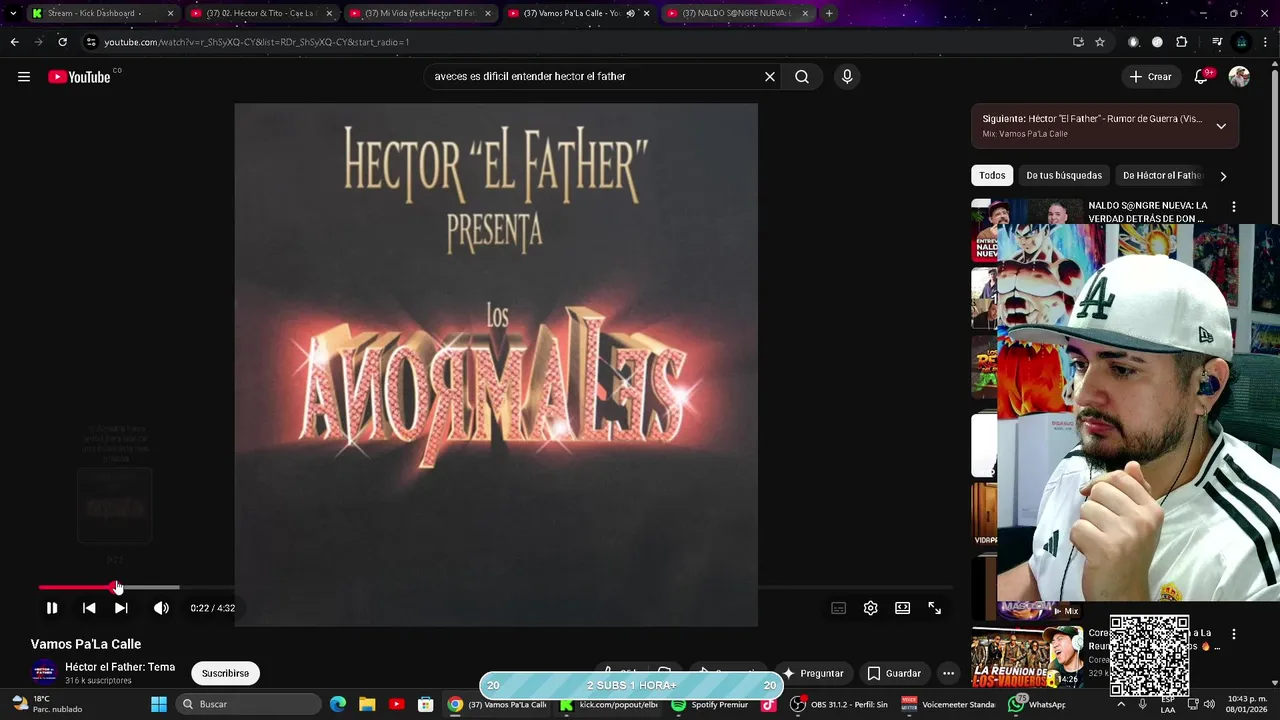Viewport: 1280px width, 720px height.
Task: Open File Explorer from the taskbar
Action: (367, 704)
